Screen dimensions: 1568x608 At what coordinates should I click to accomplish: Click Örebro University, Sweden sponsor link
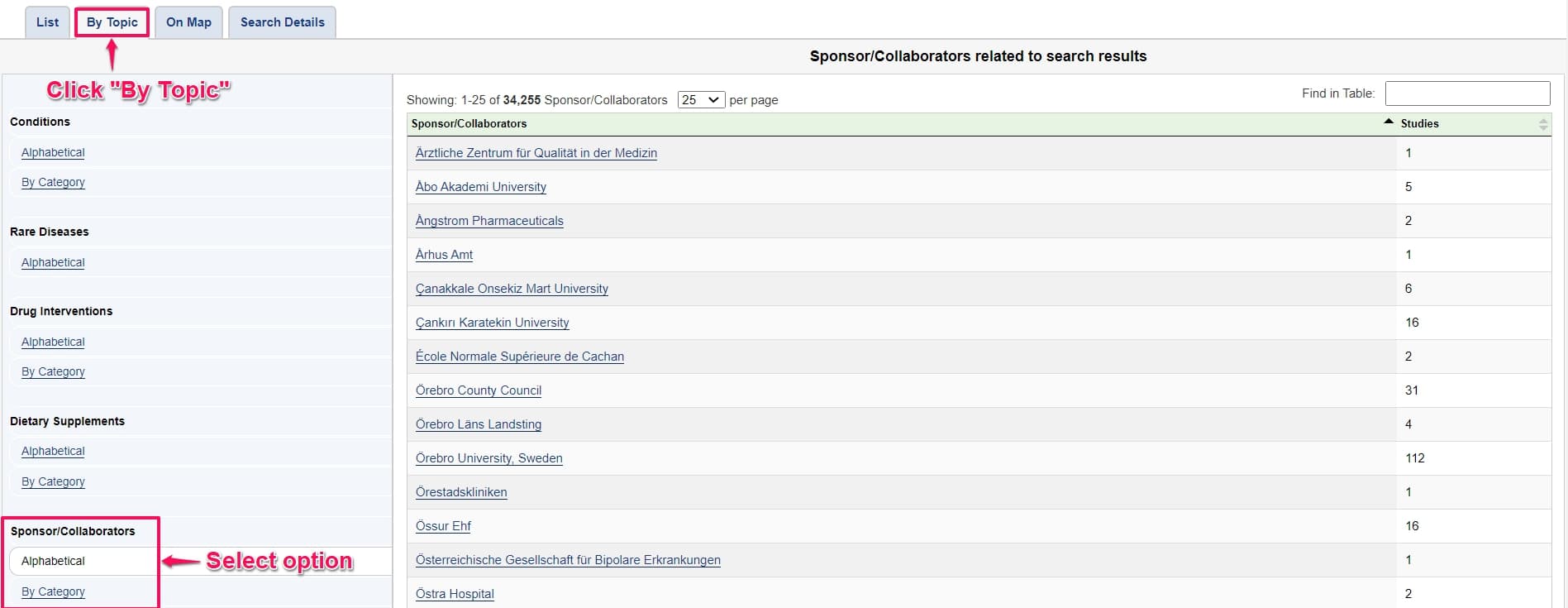coord(489,458)
